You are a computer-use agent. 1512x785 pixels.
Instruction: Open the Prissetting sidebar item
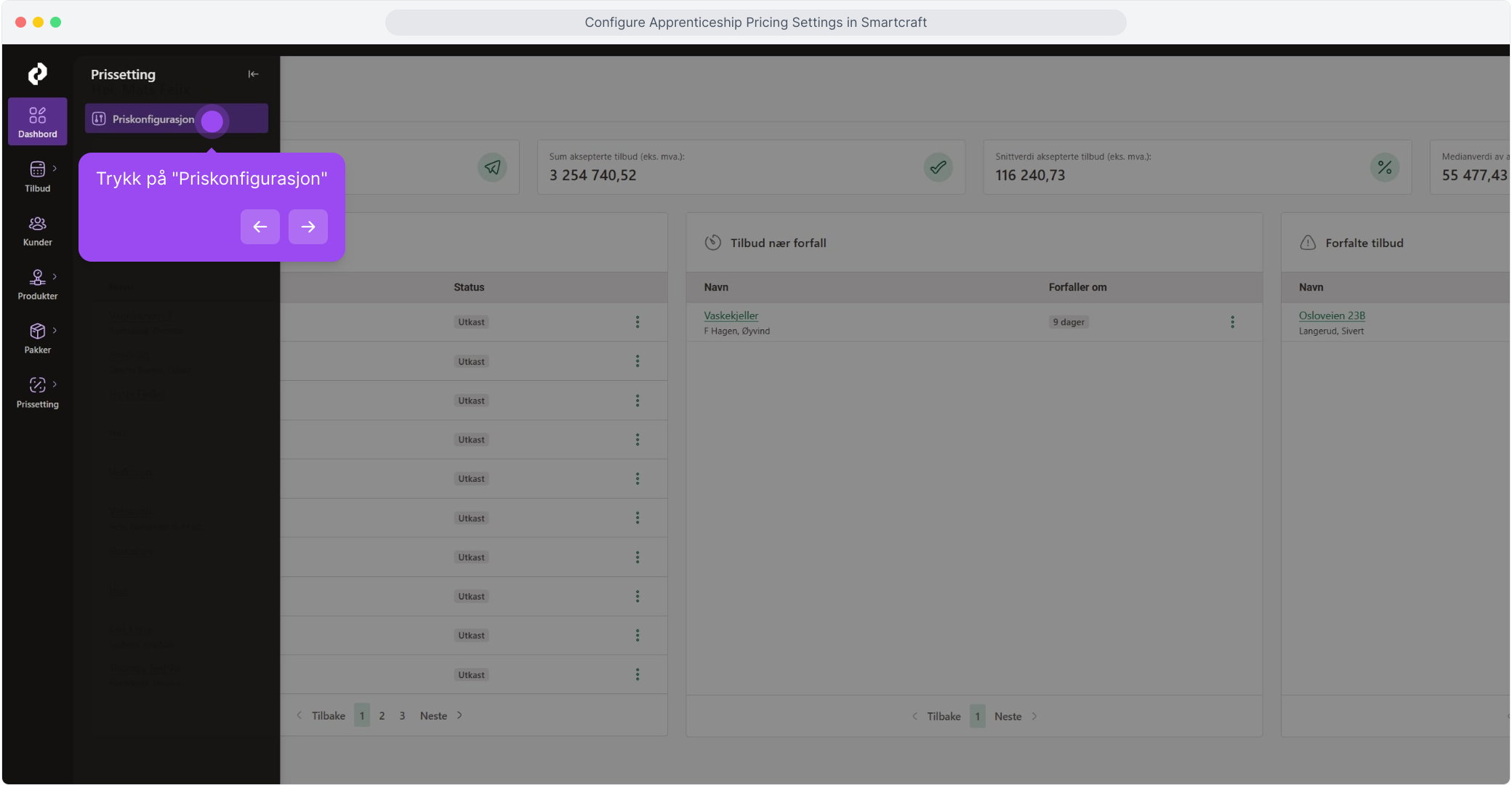click(x=38, y=393)
